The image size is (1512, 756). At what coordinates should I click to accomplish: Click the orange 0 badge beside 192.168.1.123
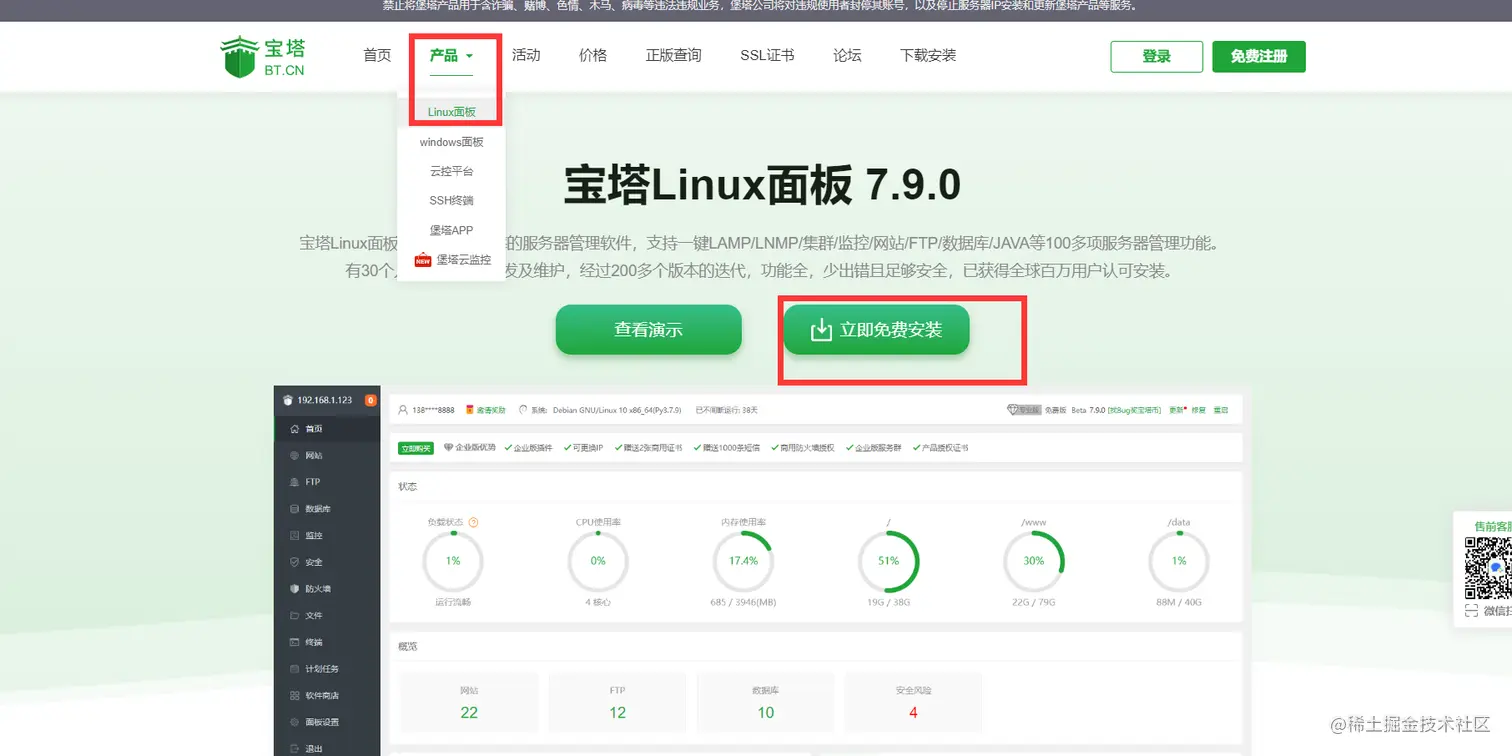tap(370, 400)
